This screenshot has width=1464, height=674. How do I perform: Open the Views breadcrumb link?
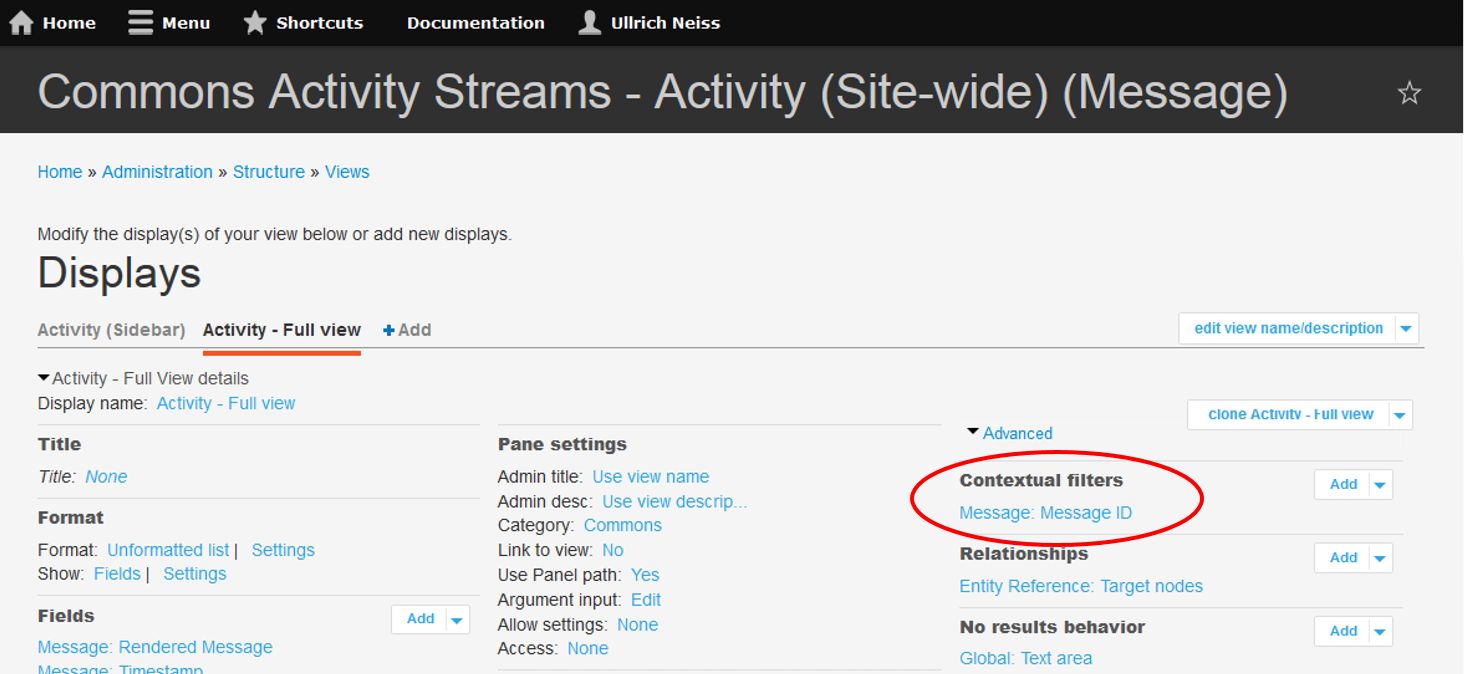point(347,172)
